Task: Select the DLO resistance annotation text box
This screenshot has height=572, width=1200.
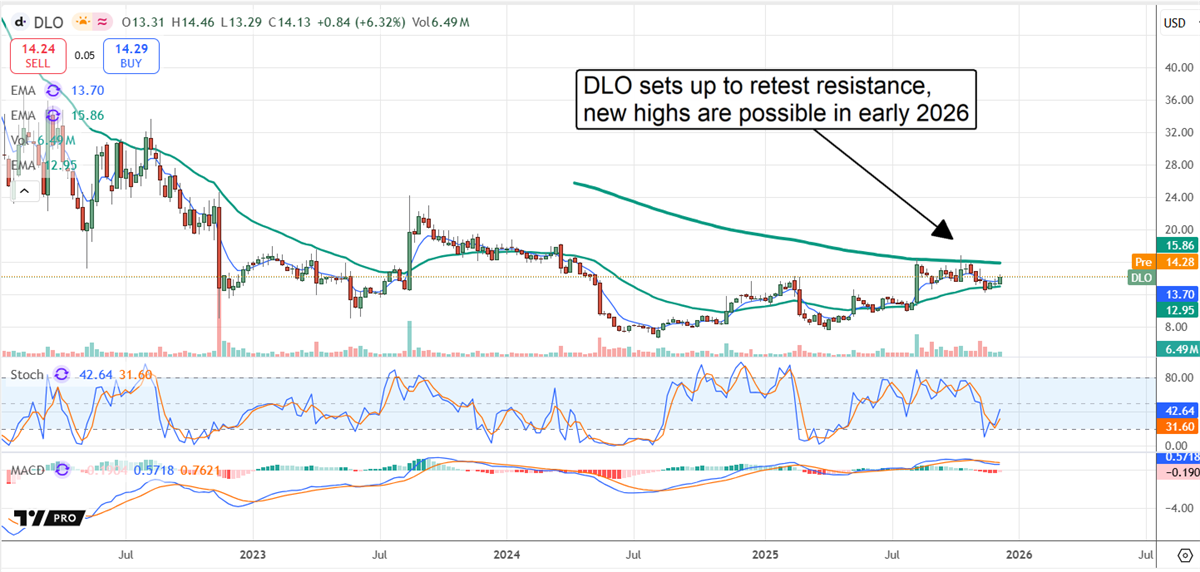Action: (775, 99)
